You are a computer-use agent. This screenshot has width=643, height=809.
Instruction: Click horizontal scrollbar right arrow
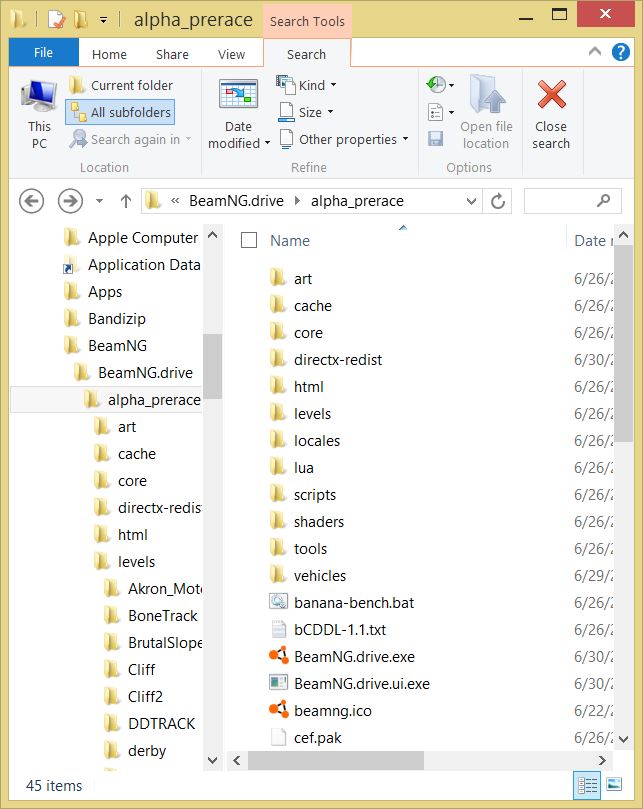pos(602,760)
